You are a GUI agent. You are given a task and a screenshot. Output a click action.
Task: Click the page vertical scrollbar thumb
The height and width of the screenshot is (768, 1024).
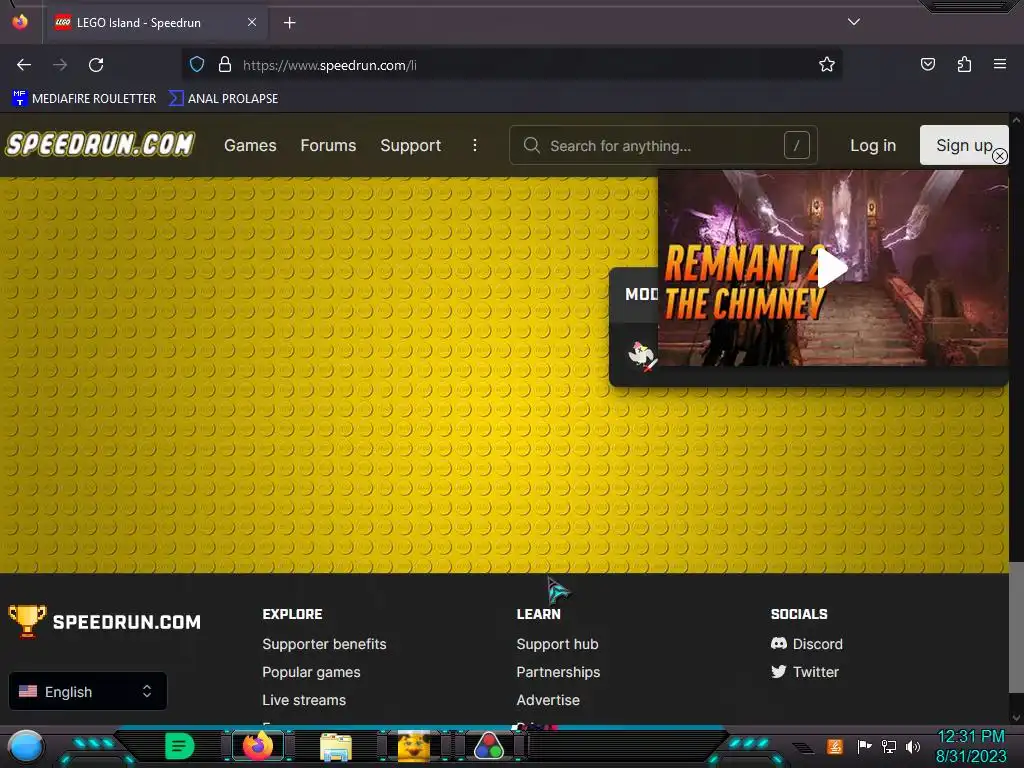(x=1016, y=627)
